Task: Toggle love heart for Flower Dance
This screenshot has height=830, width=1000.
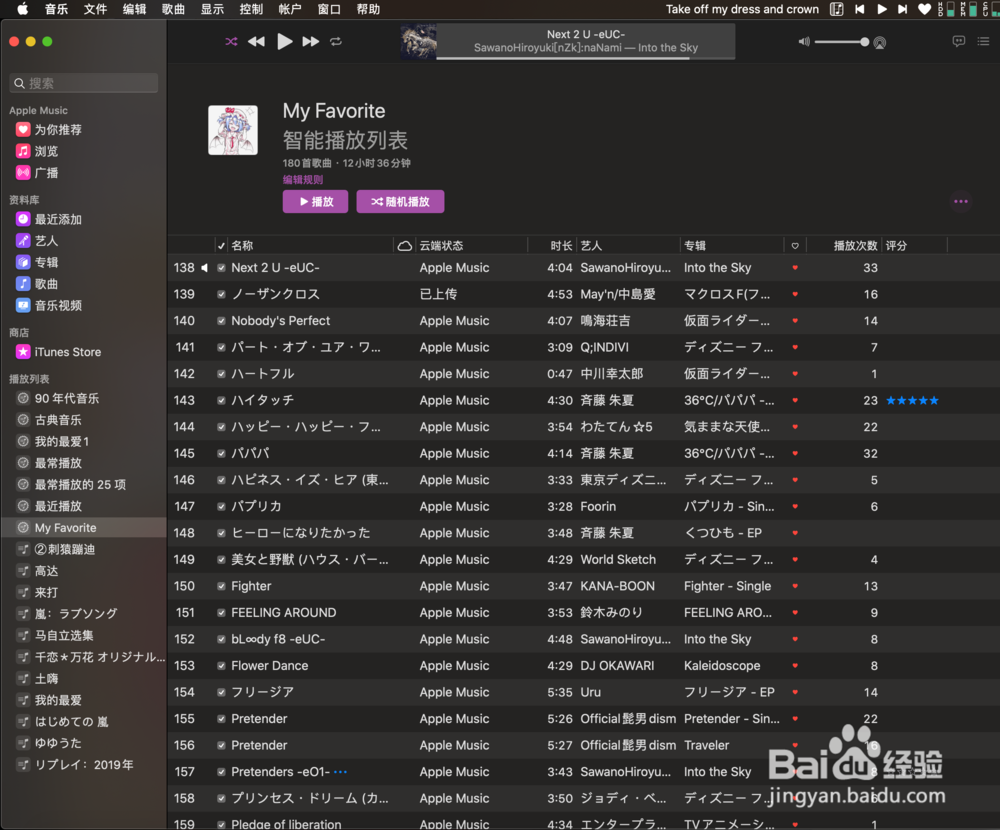Action: click(795, 666)
